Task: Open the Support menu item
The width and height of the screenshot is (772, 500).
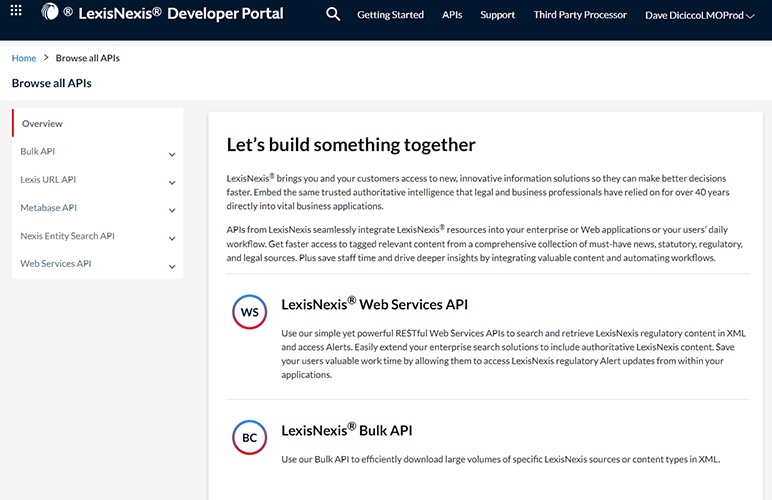Action: pyautogui.click(x=497, y=15)
